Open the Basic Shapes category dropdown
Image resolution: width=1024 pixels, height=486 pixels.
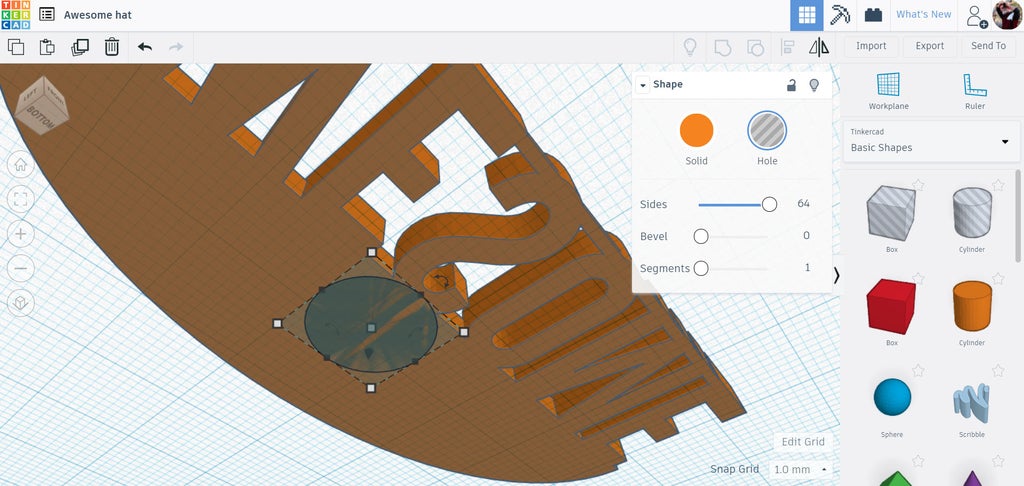[x=931, y=141]
